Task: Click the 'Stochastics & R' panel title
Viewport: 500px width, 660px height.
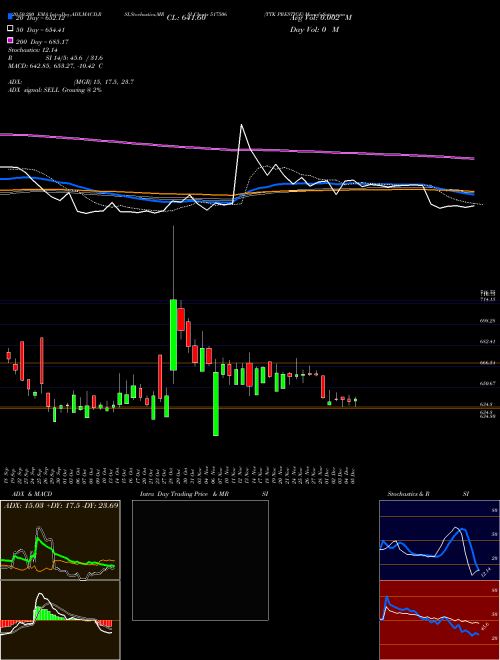Action: point(408,494)
